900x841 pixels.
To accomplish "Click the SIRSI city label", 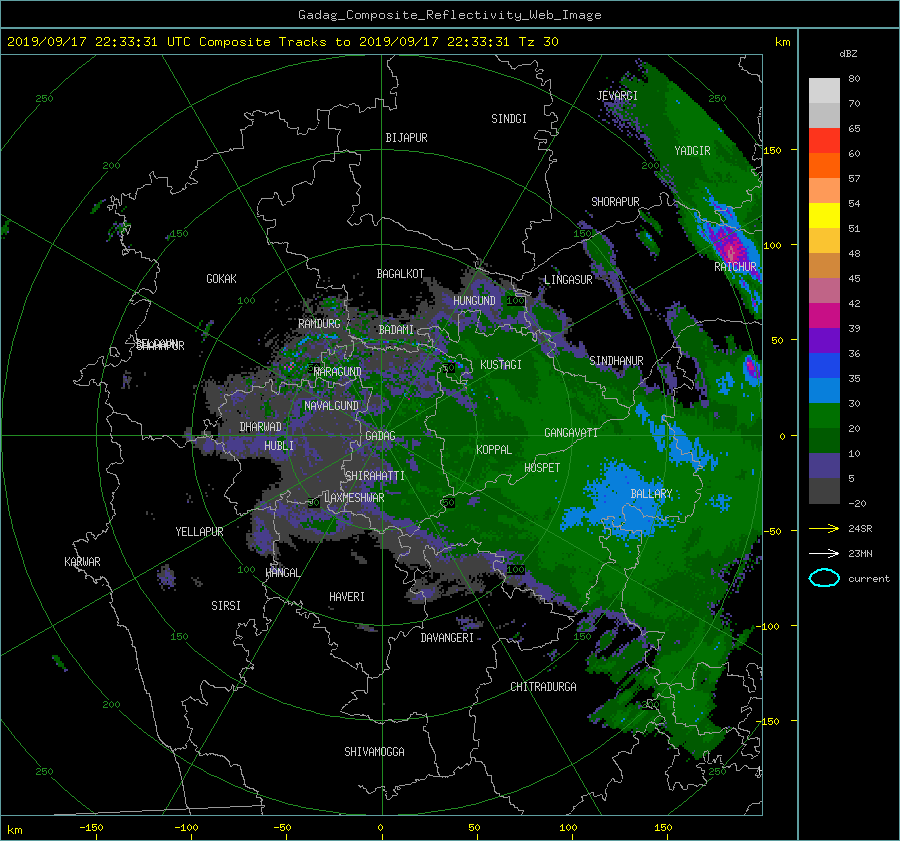I will tap(226, 606).
